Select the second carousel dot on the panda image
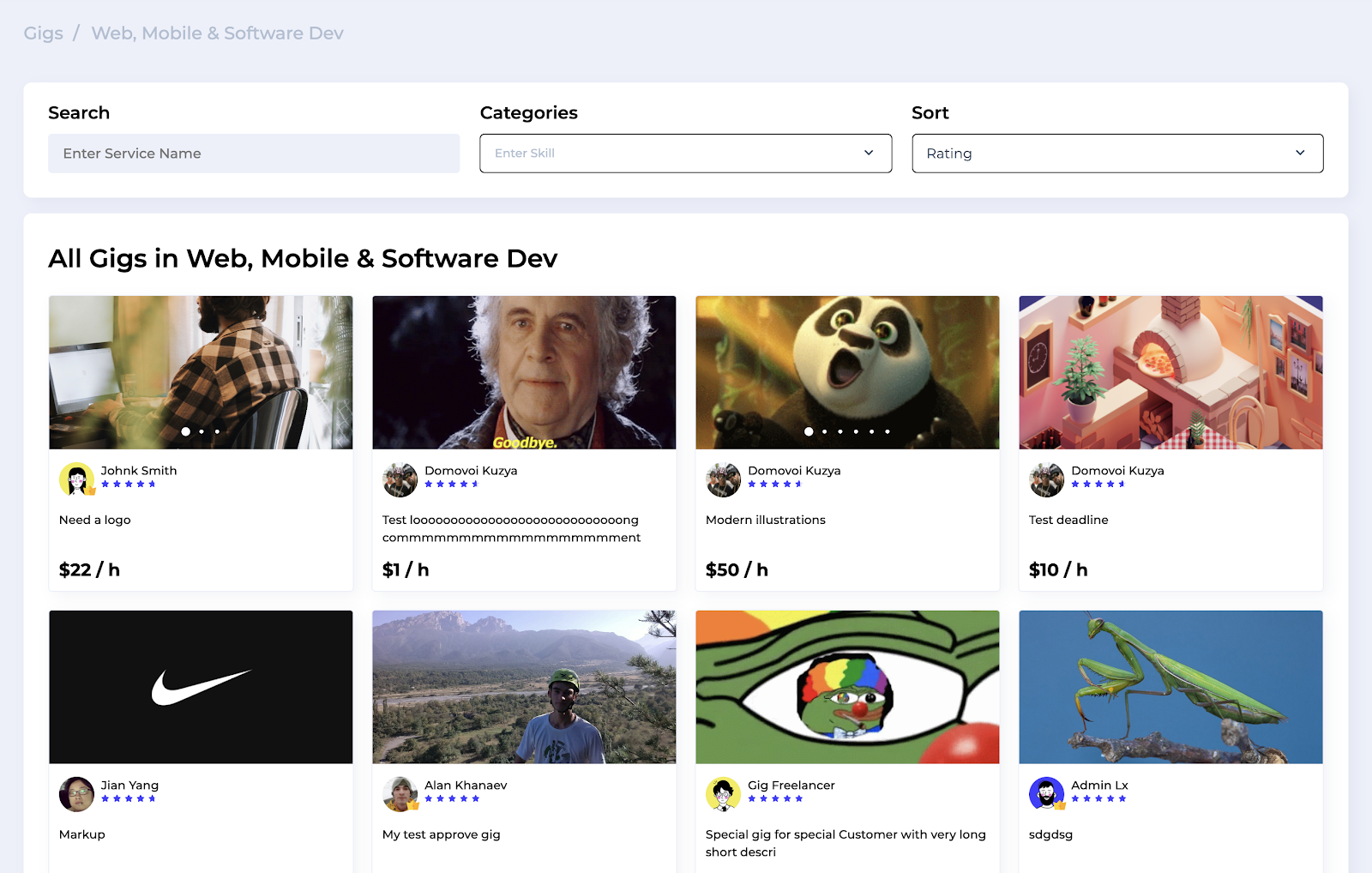 (x=825, y=431)
